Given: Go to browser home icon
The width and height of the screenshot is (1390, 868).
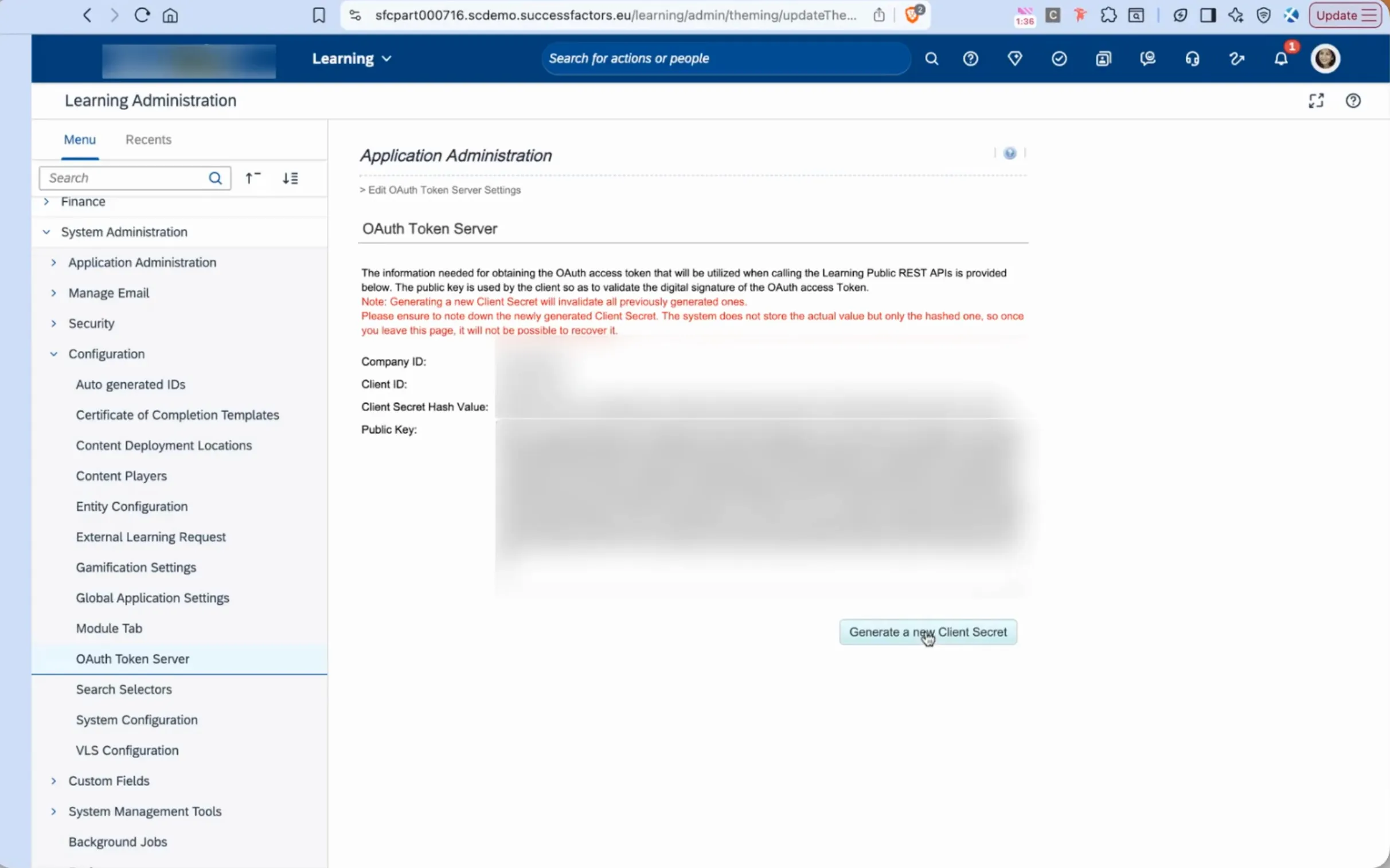Looking at the screenshot, I should (x=170, y=15).
